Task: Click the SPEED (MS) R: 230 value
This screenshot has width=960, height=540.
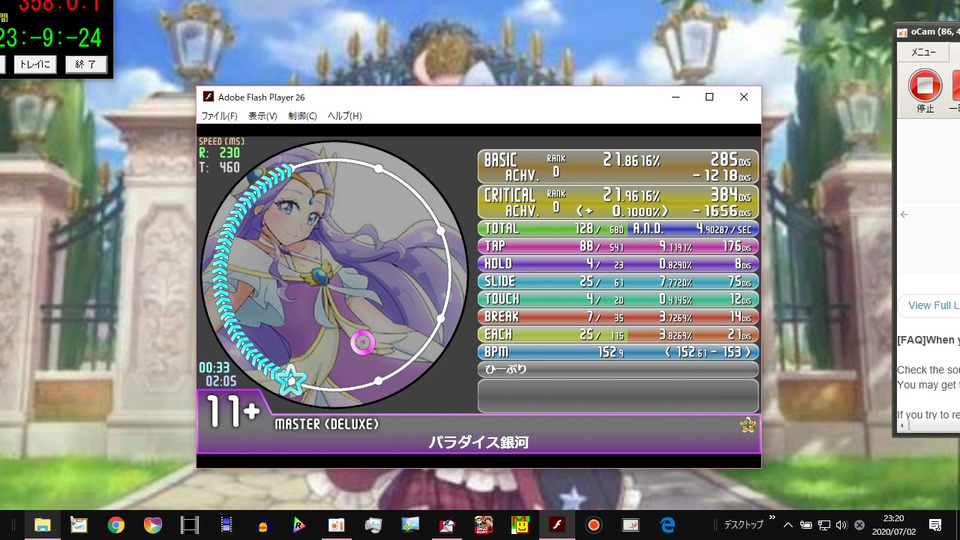Action: (220, 153)
